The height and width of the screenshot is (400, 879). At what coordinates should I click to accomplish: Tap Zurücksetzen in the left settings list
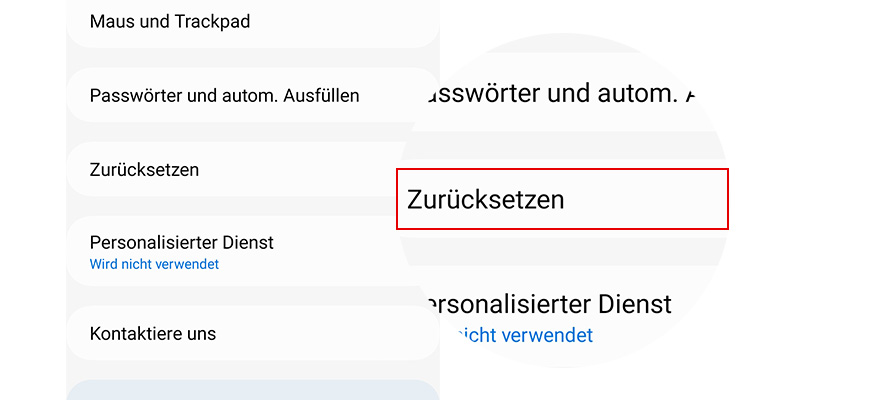(144, 170)
